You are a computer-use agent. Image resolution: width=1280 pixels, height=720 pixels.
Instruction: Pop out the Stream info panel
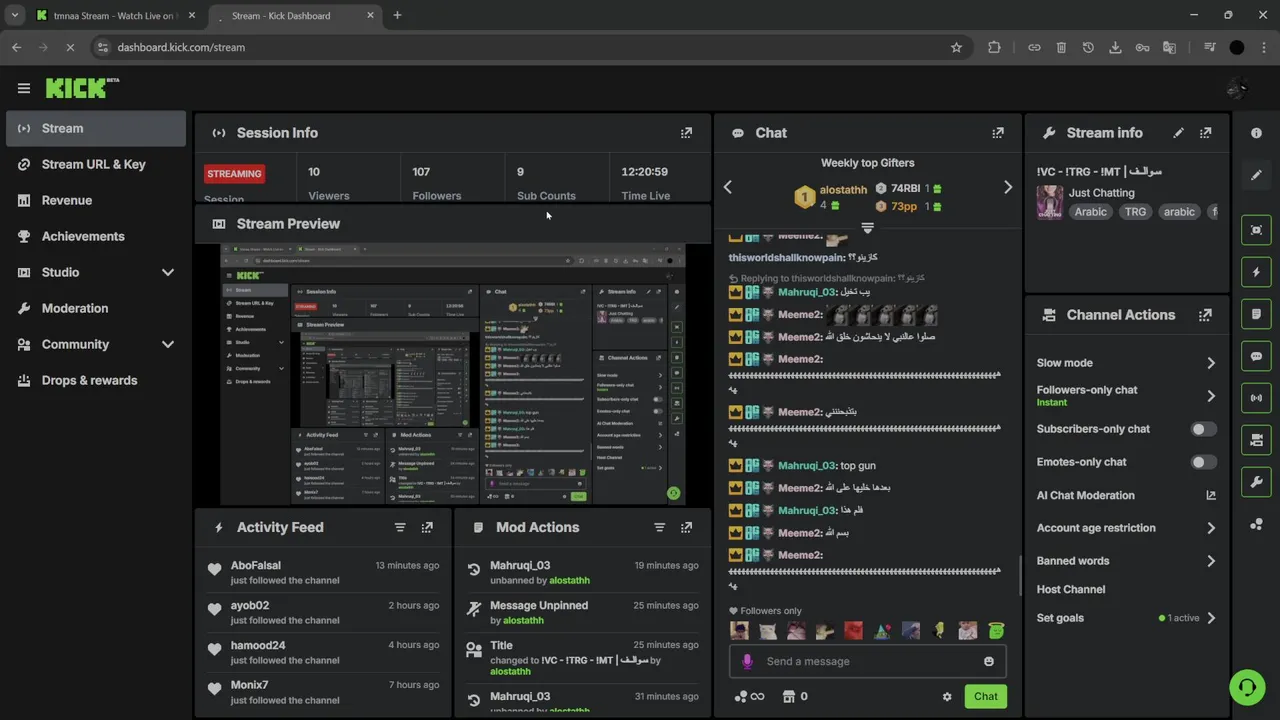(x=1205, y=133)
